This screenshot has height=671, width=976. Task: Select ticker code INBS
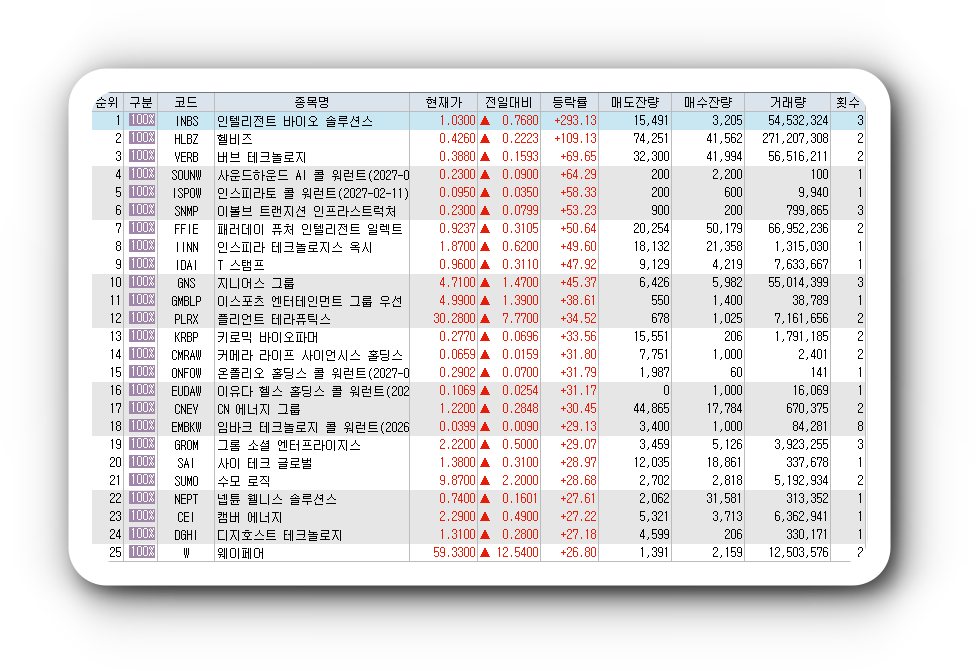coord(186,121)
